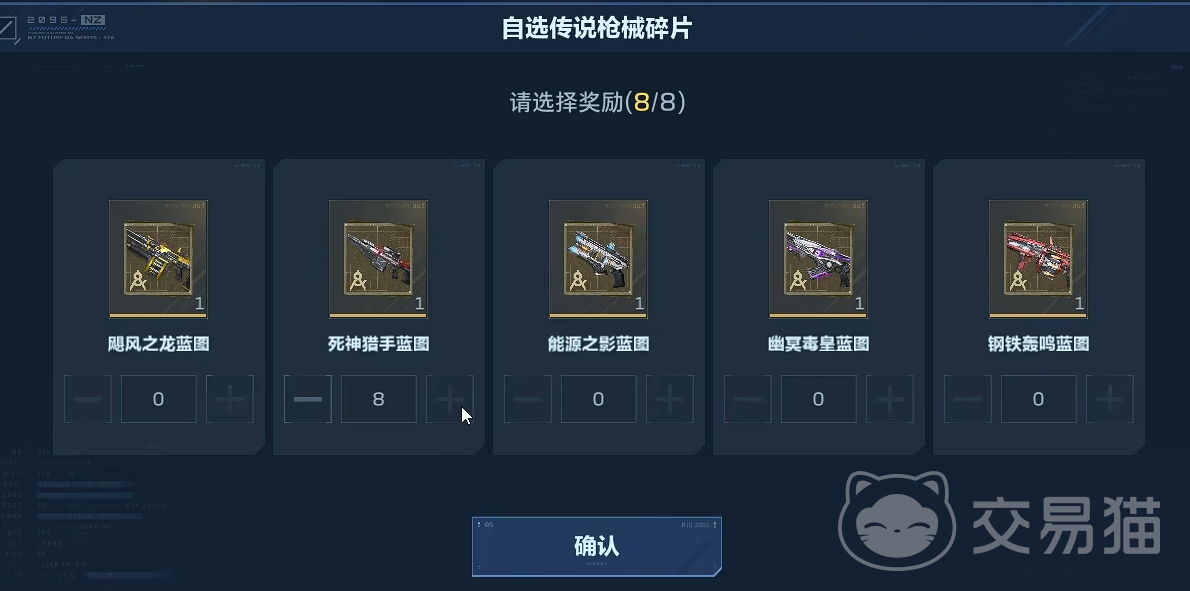Click minus button under 钢铁轰鸣蓝图

(968, 399)
